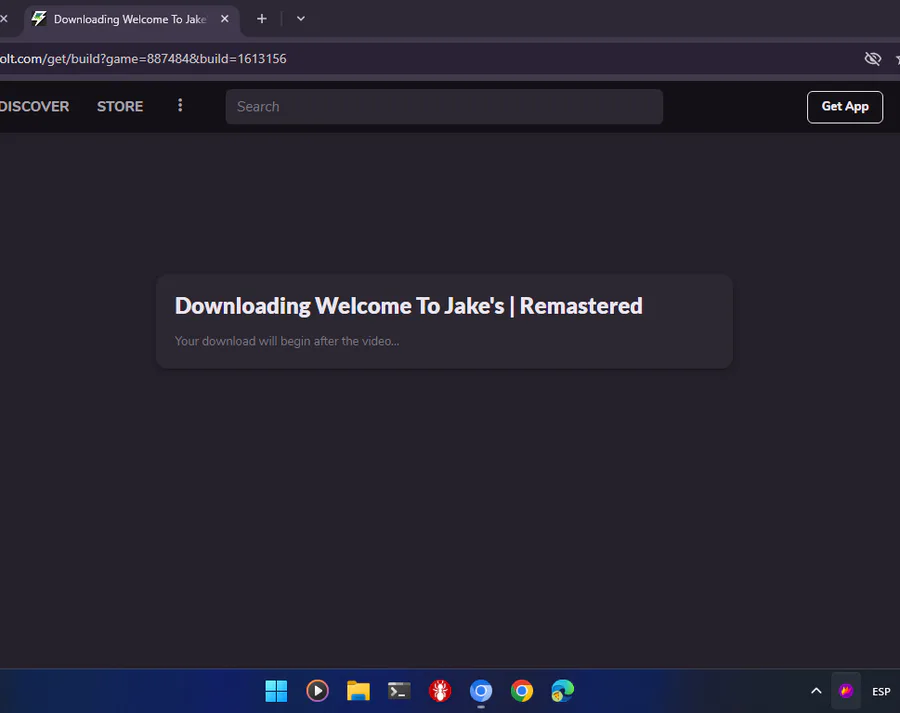This screenshot has height=713, width=900.
Task: Open the Windows Start menu
Action: [276, 691]
